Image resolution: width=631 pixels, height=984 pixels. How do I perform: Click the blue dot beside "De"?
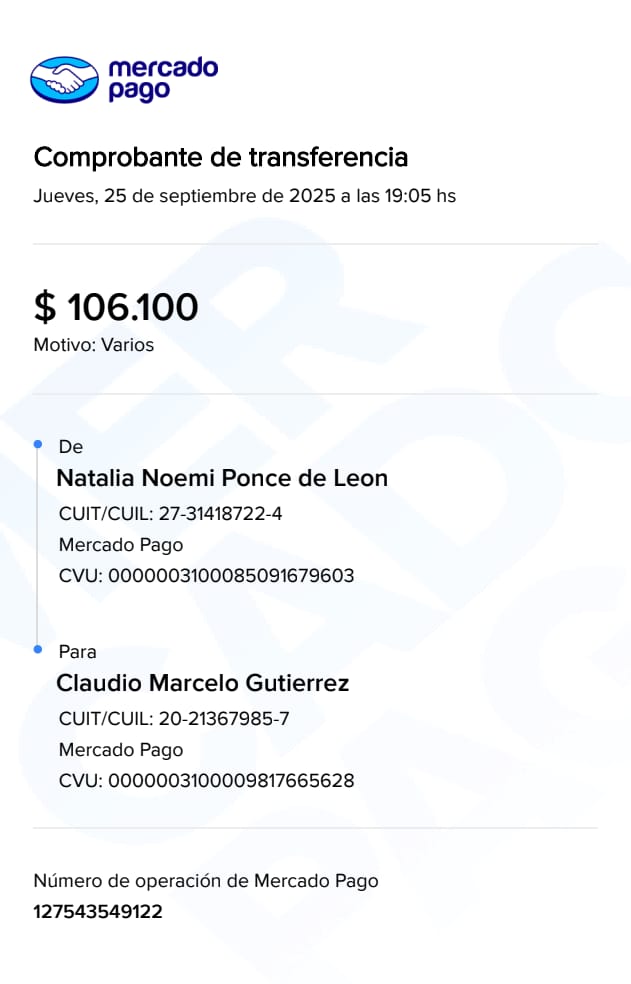pyautogui.click(x=38, y=443)
